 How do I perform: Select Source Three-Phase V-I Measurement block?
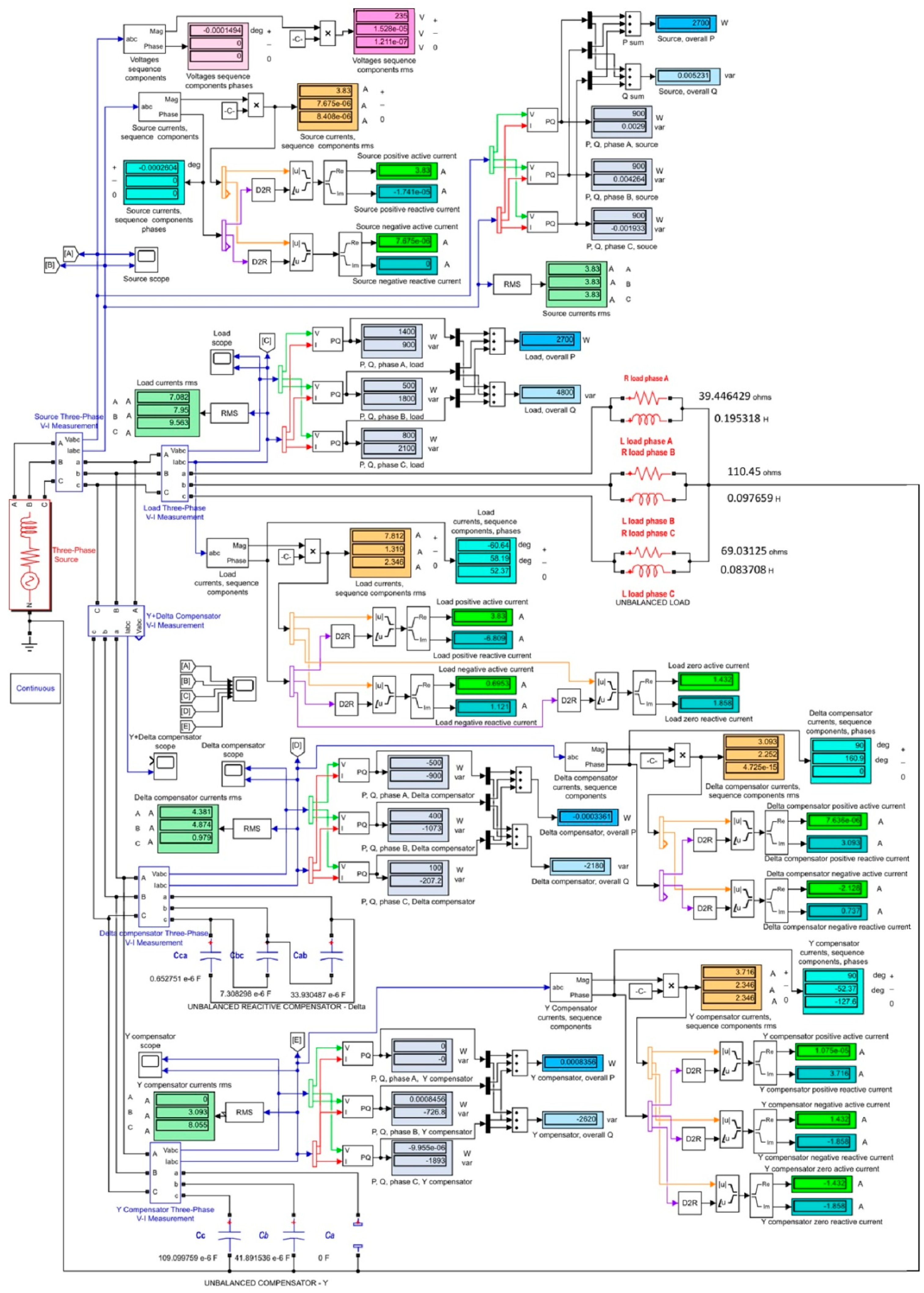[69, 462]
